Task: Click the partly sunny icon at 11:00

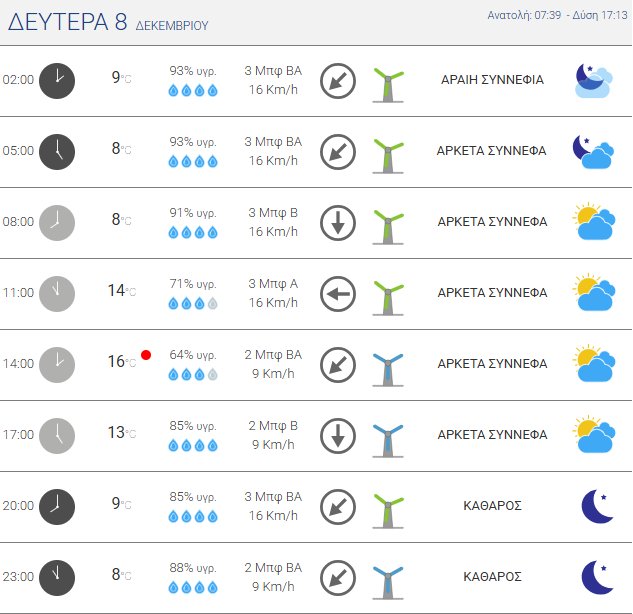Action: [595, 293]
